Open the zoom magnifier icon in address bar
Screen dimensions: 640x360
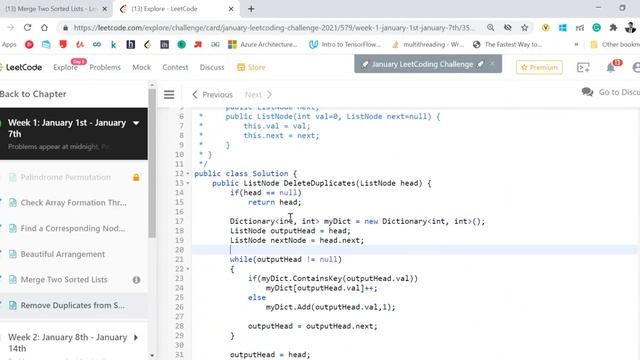point(490,28)
